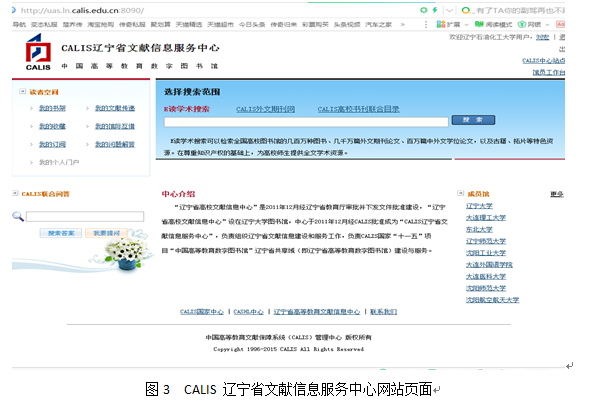Open member library 沈阳师范大学
The image size is (594, 404).
(x=486, y=288)
